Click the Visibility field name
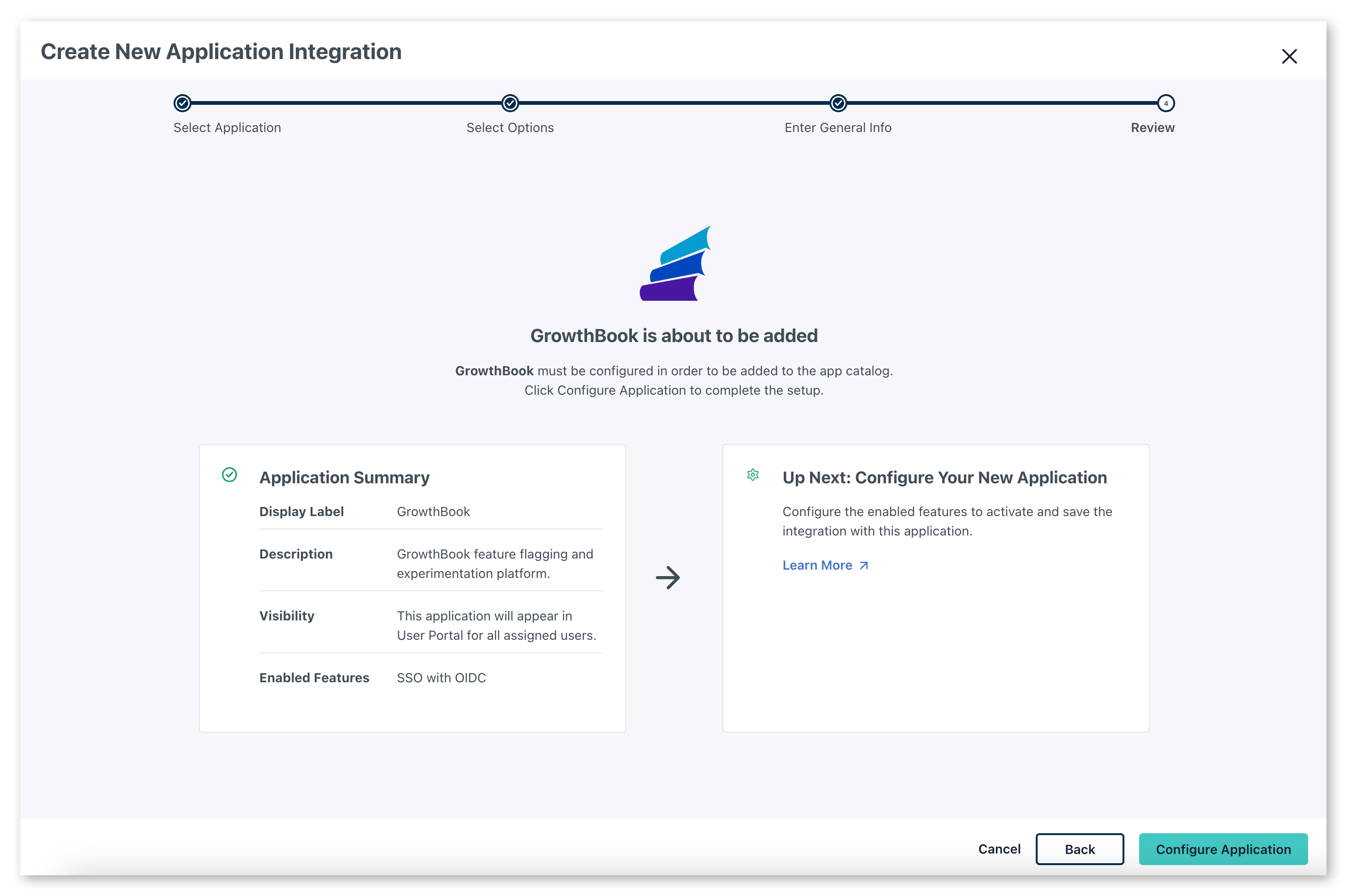 287,615
